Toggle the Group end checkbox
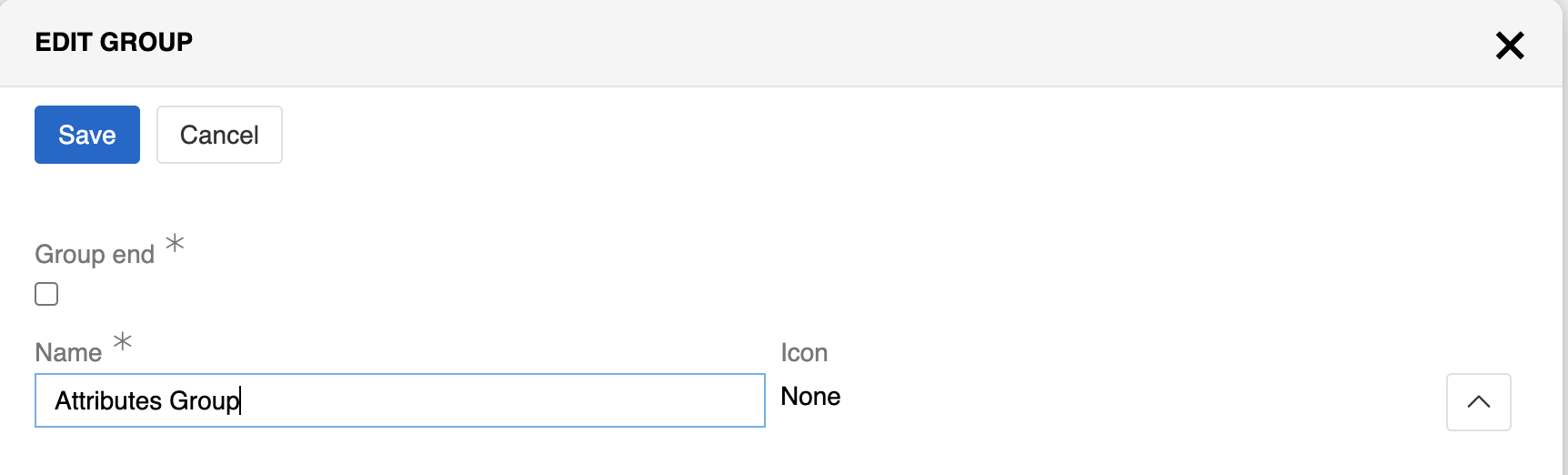The height and width of the screenshot is (475, 1568). coord(46,294)
